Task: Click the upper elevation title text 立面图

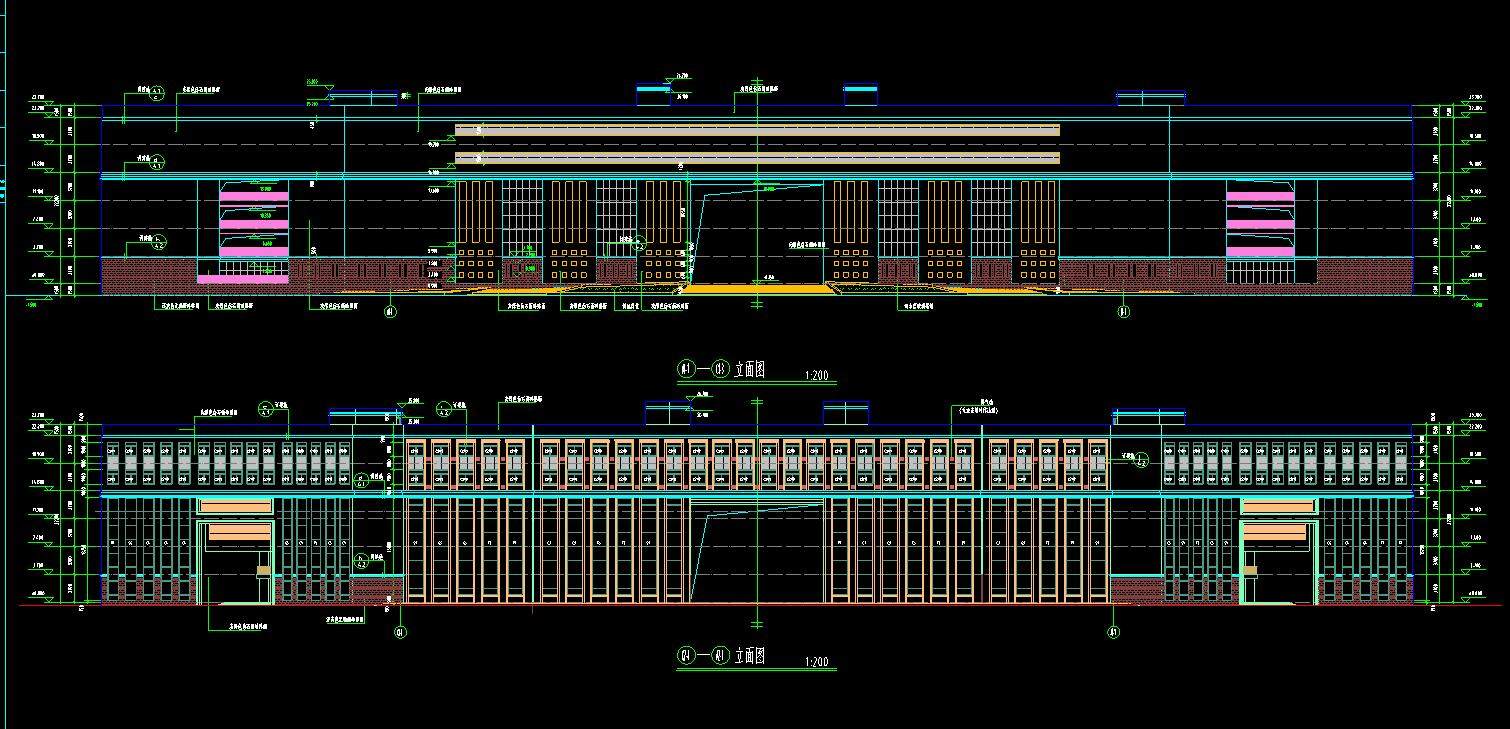Action: pos(749,369)
